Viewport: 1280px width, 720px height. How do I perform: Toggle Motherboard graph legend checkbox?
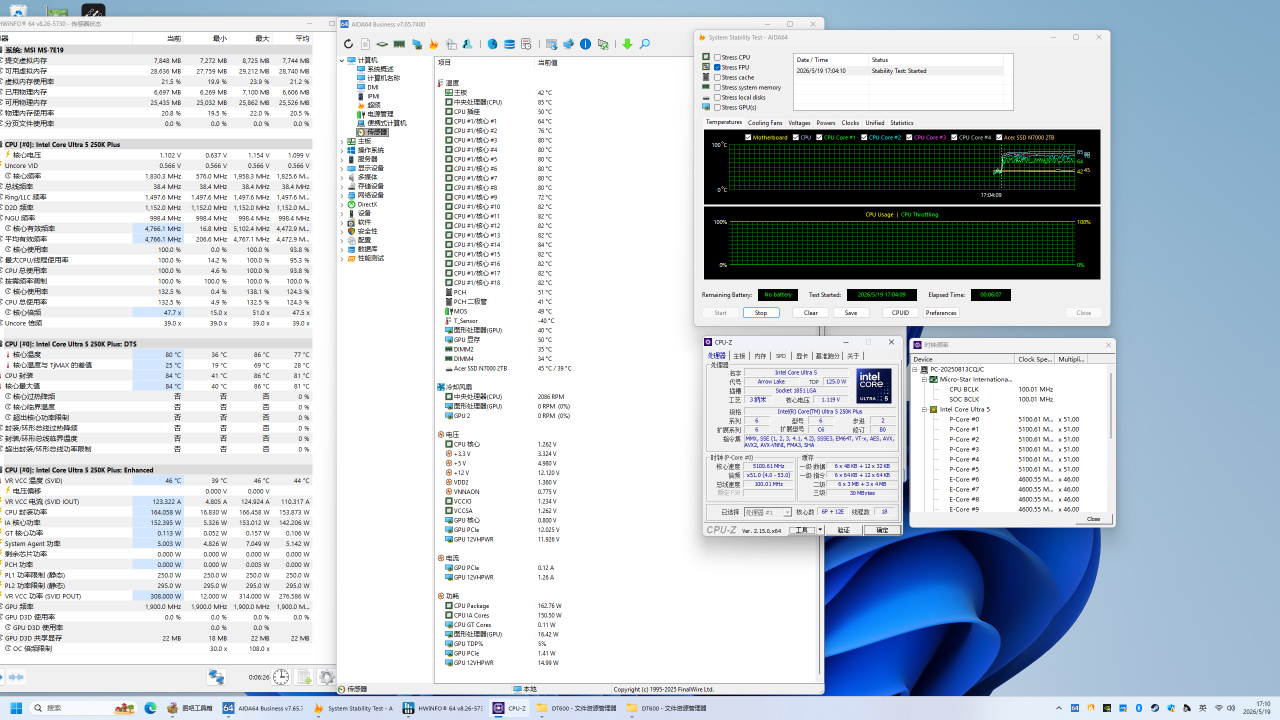[x=748, y=137]
